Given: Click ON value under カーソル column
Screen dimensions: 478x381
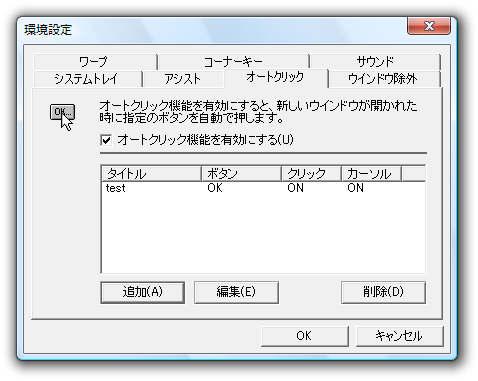Looking at the screenshot, I should pos(355,188).
